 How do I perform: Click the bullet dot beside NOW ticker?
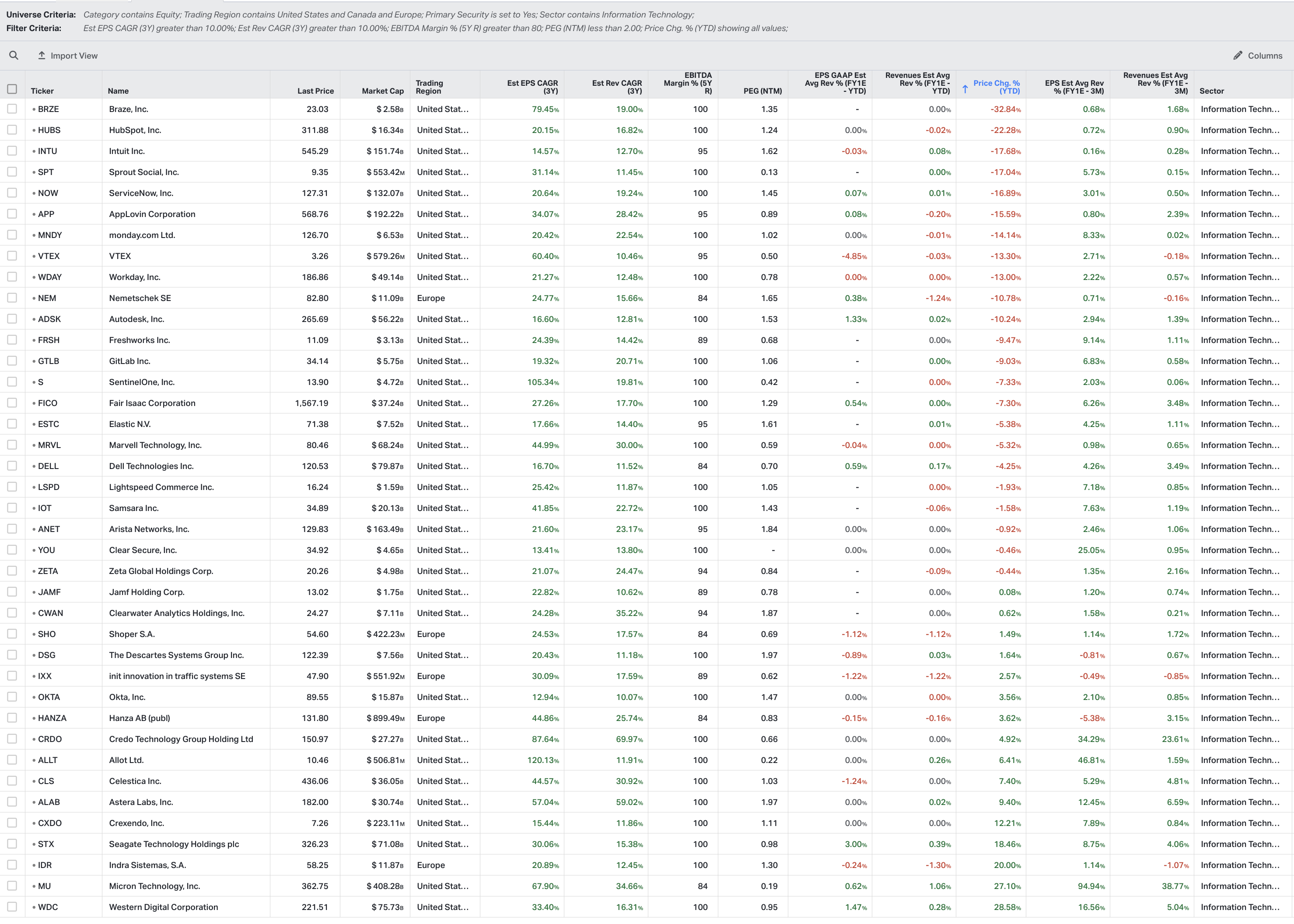[34, 193]
